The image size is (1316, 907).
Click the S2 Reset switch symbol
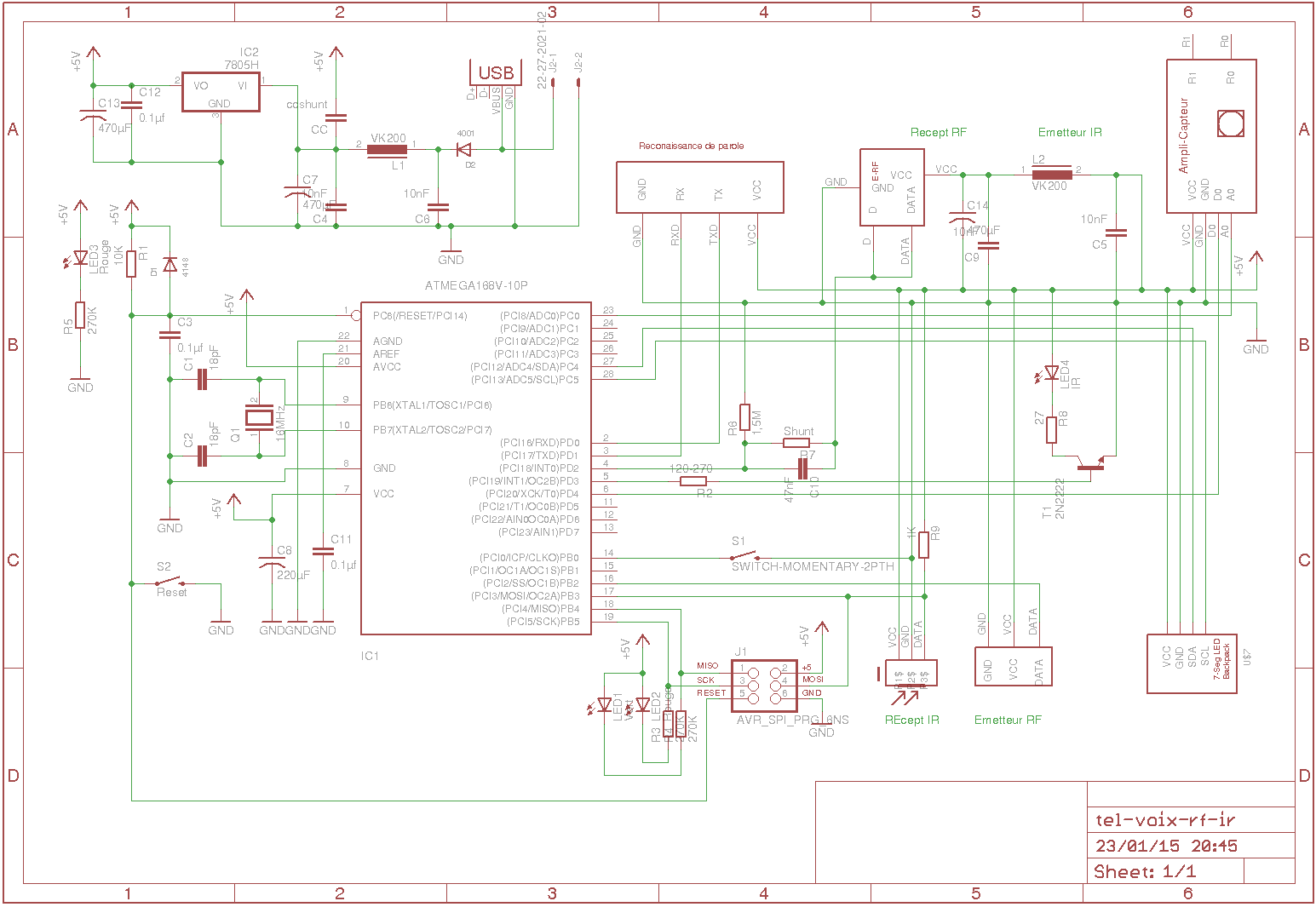click(170, 583)
